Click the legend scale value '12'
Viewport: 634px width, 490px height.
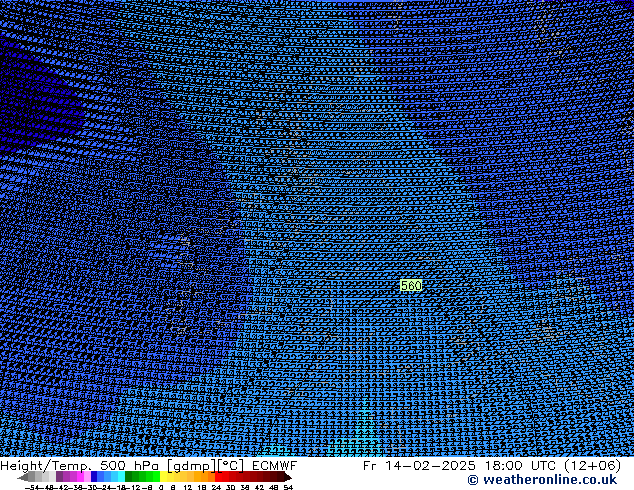point(187,487)
